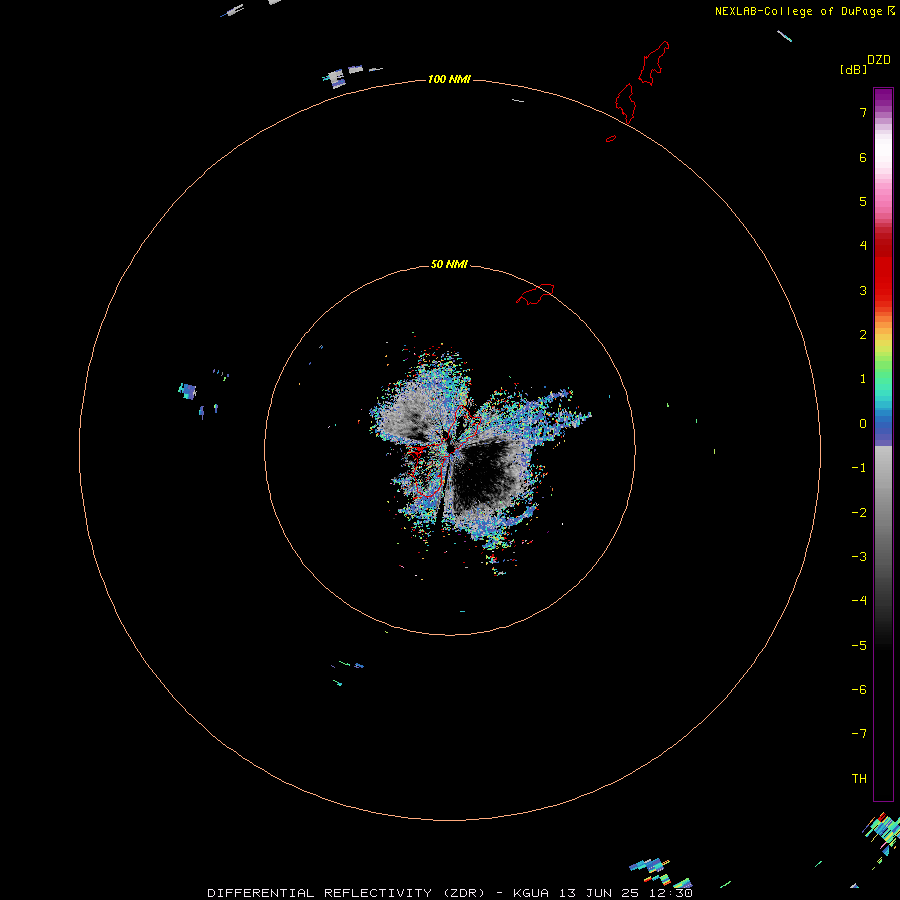Click the -4 dB value on the color scale
Screen dimensions: 900x900
[x=859, y=600]
